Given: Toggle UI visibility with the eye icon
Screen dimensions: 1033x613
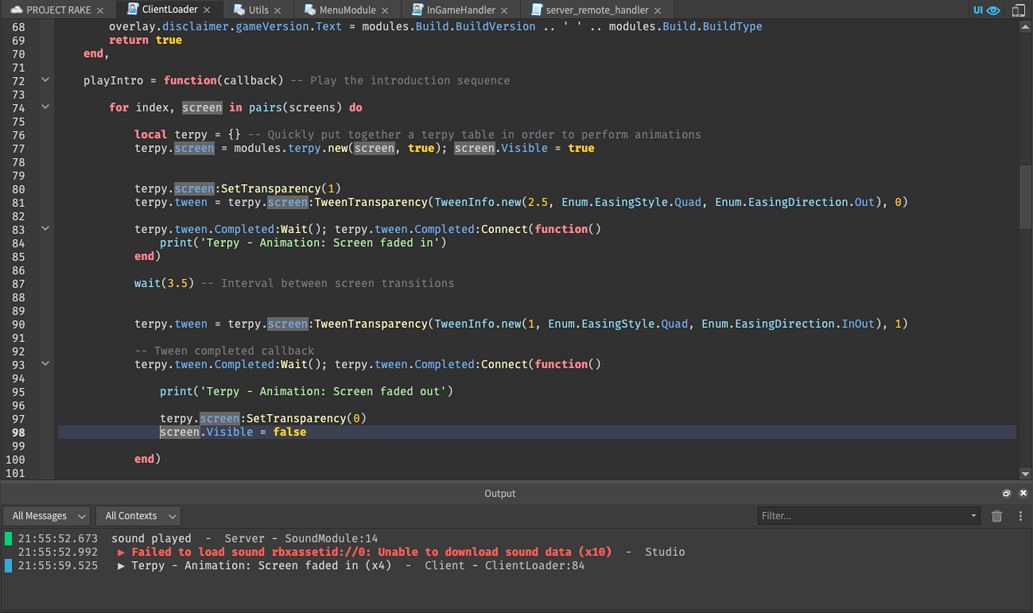Looking at the screenshot, I should click(993, 9).
